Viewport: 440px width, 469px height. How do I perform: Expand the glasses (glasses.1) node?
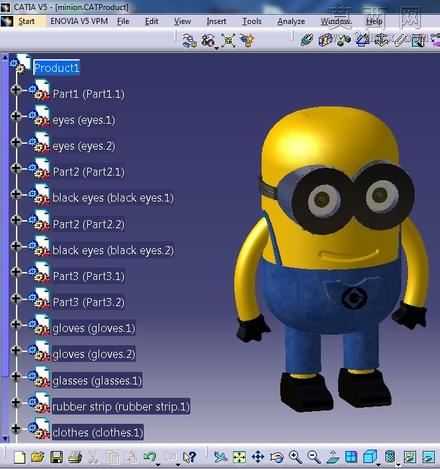[x=16, y=376]
